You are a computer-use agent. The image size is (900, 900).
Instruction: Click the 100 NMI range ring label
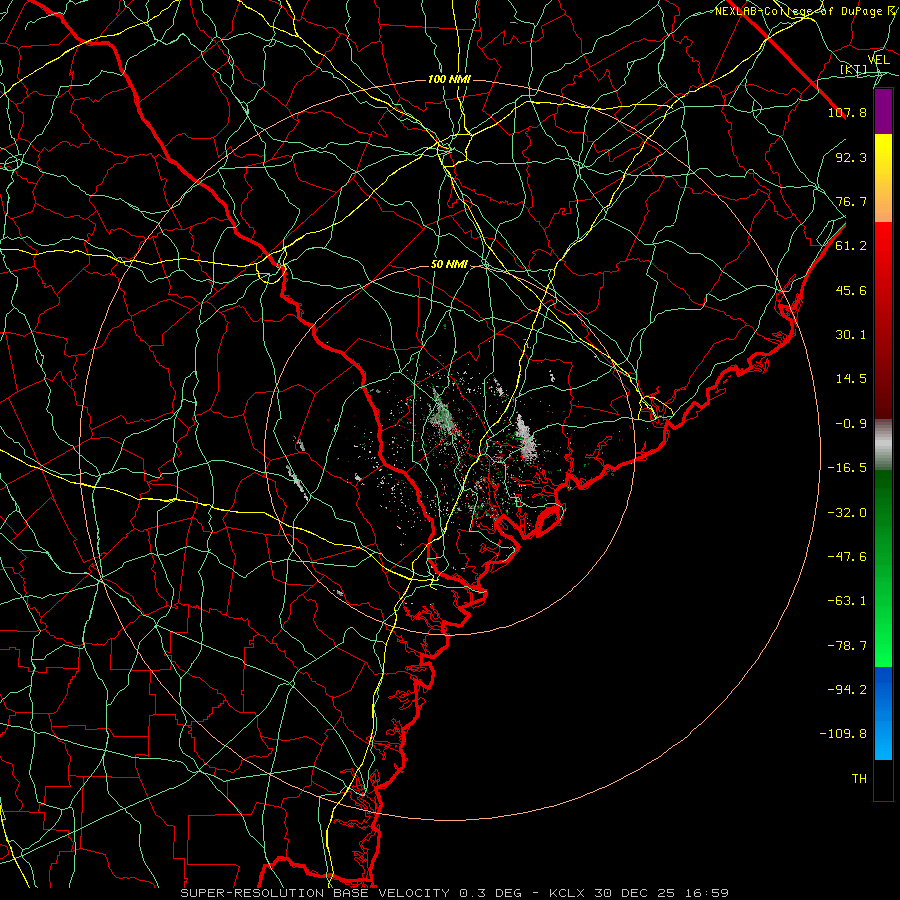449,79
